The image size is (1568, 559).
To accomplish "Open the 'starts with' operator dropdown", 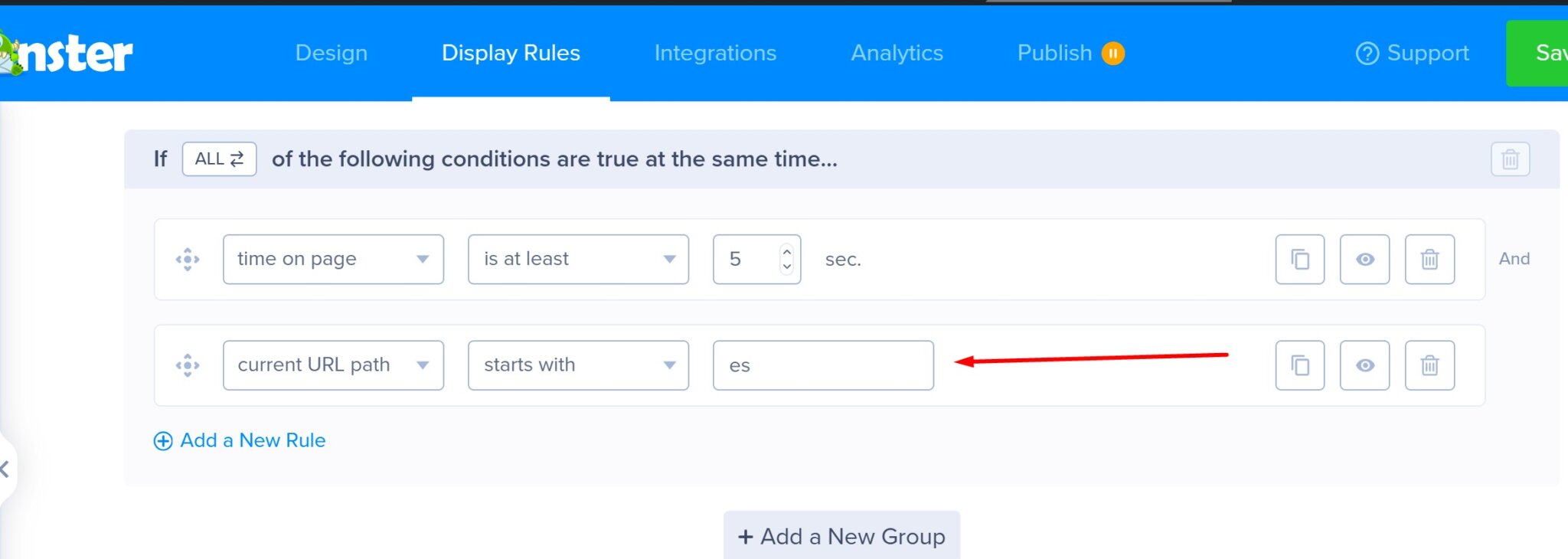I will [578, 364].
